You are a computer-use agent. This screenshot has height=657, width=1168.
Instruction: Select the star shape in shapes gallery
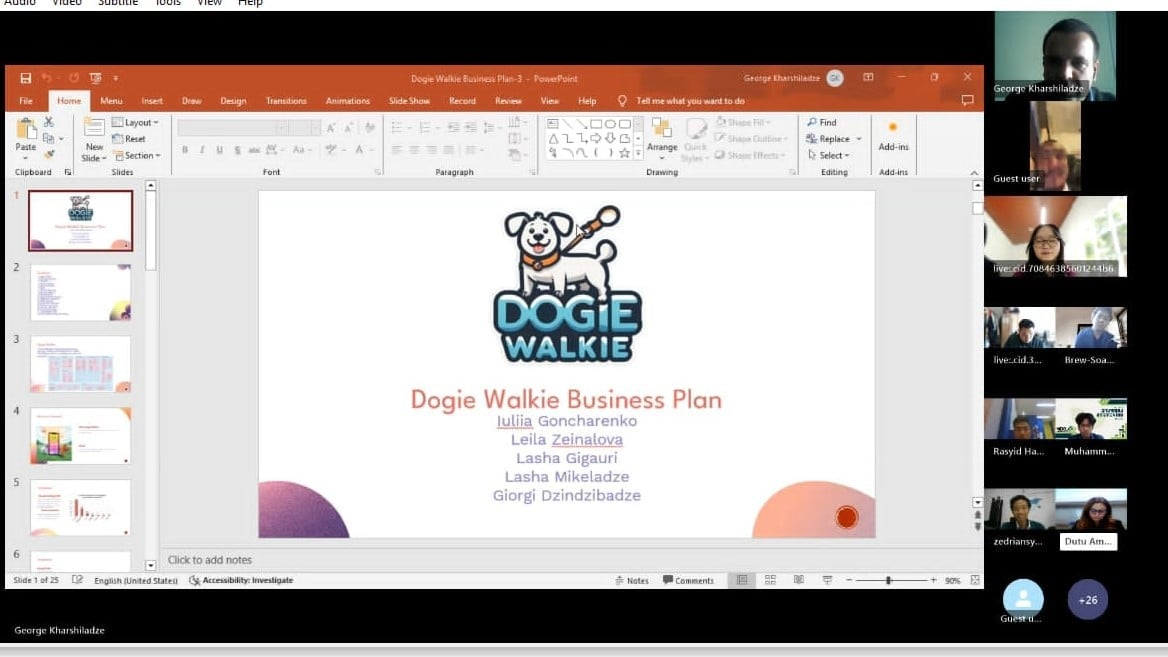(x=625, y=153)
